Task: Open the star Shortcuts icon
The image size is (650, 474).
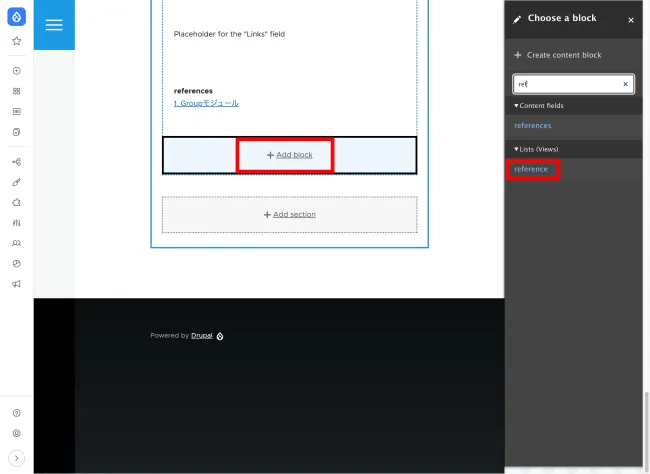Action: 16,41
